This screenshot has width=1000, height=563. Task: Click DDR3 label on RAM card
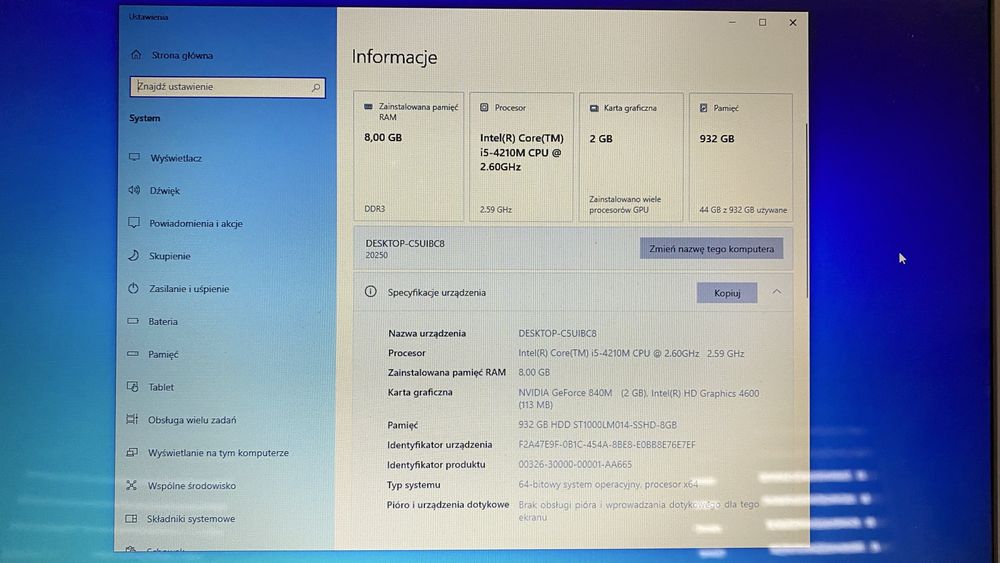(x=374, y=208)
